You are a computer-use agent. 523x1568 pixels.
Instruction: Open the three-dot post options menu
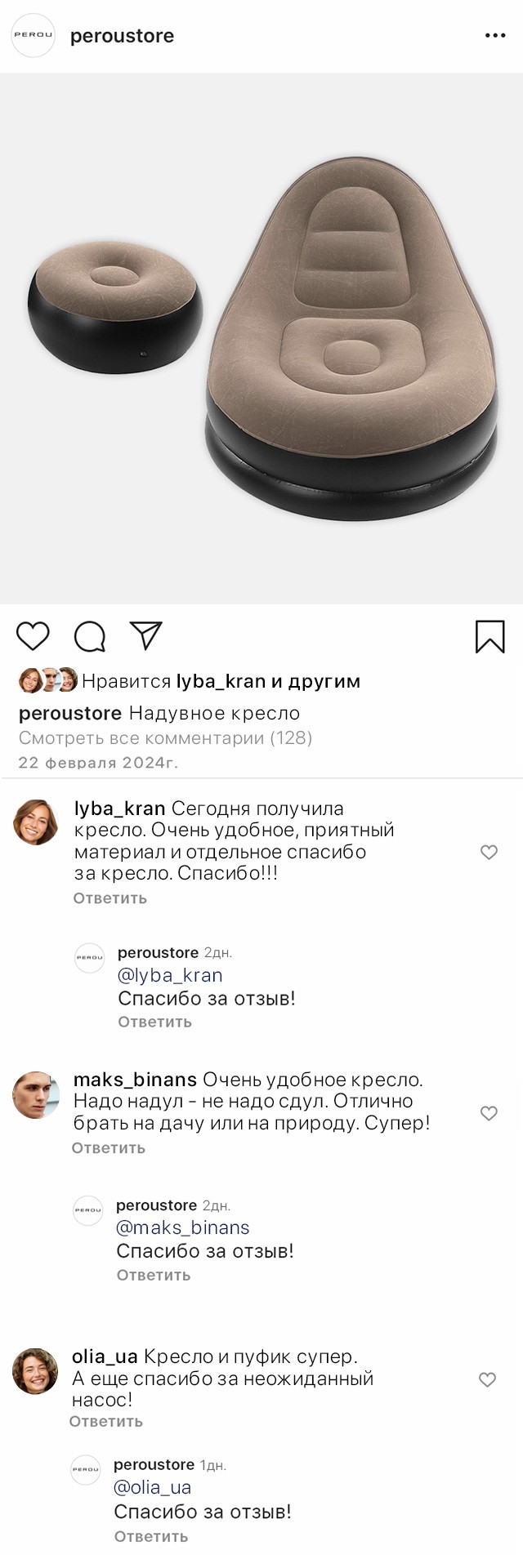point(495,36)
